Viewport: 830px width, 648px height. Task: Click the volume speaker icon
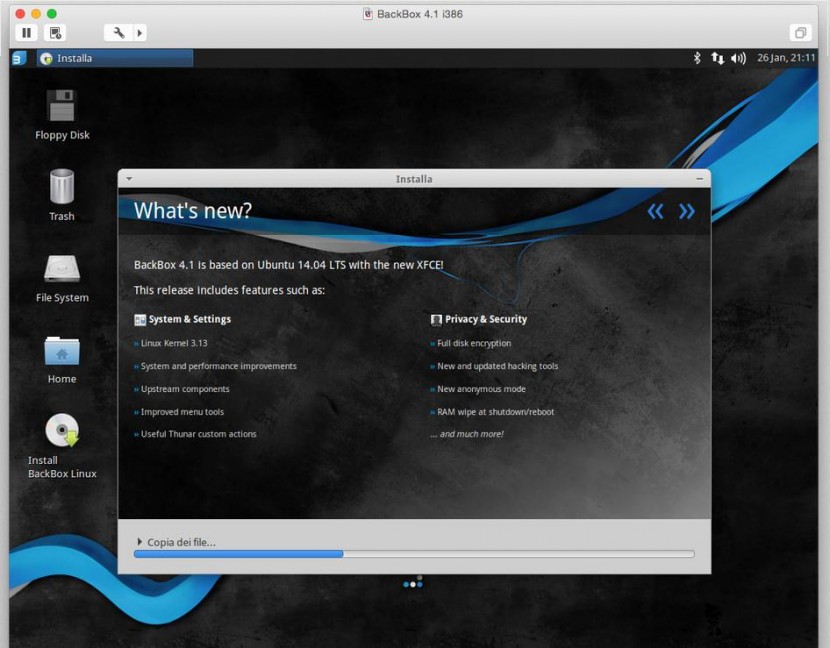click(738, 58)
